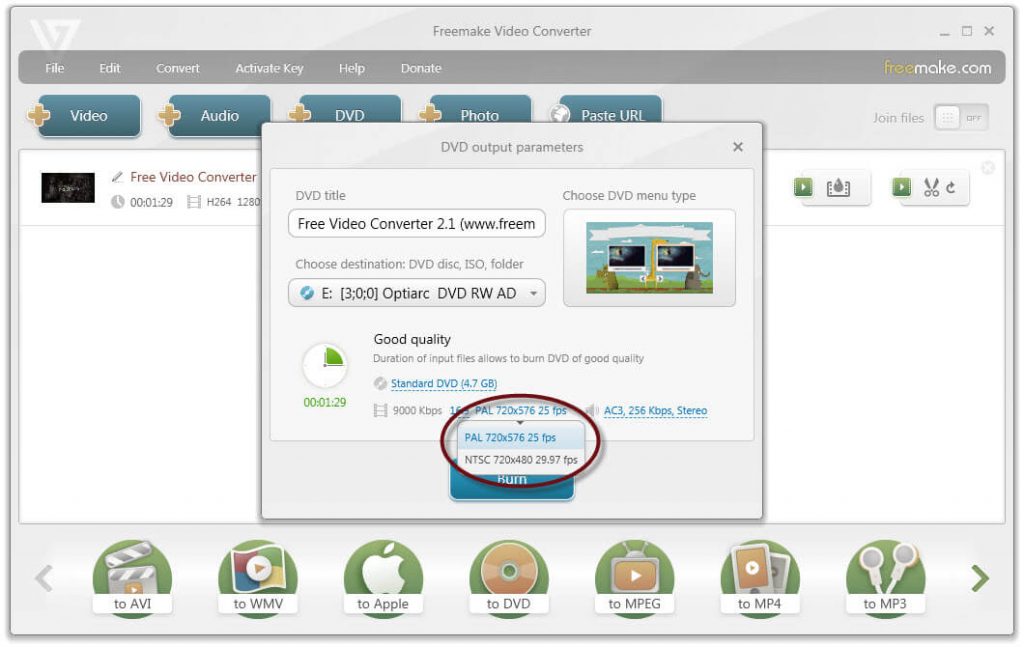Viewport: 1024px width, 647px height.
Task: Click the speaker icon beside AC3 audio
Action: click(592, 411)
